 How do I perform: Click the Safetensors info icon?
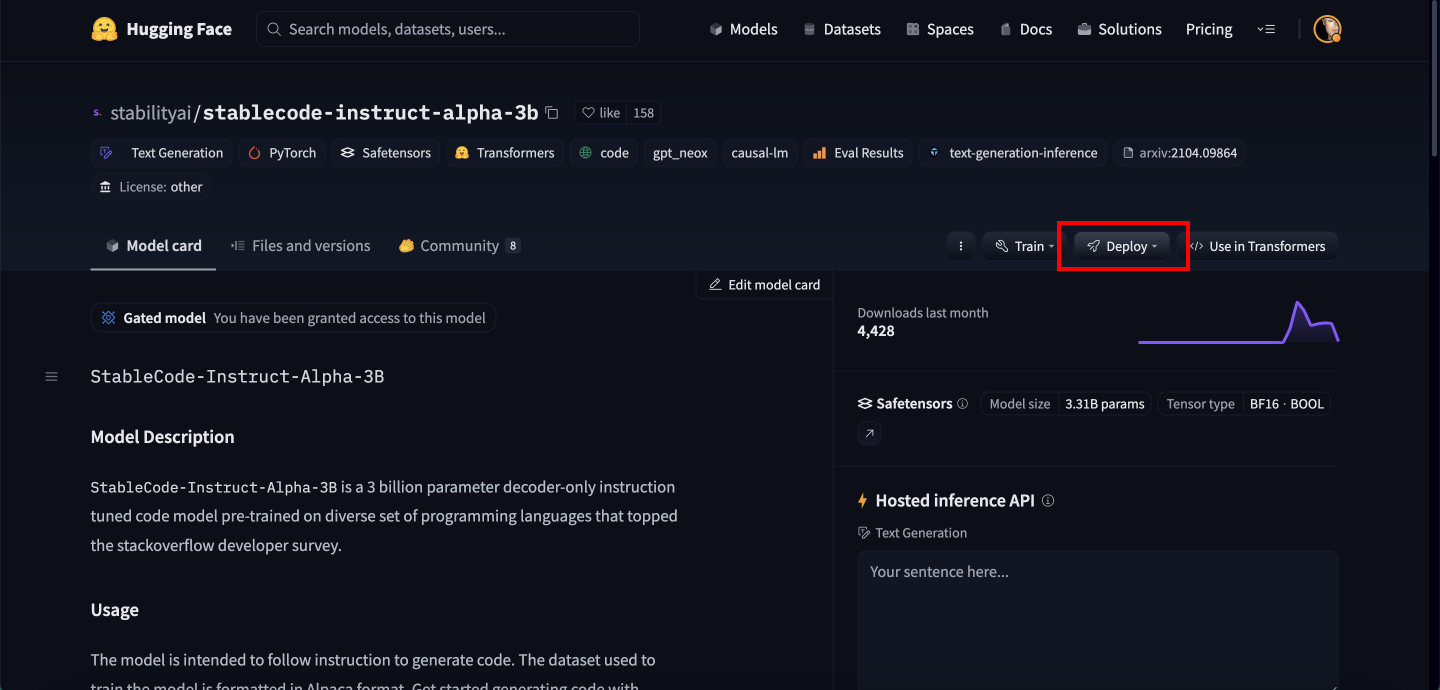point(962,404)
